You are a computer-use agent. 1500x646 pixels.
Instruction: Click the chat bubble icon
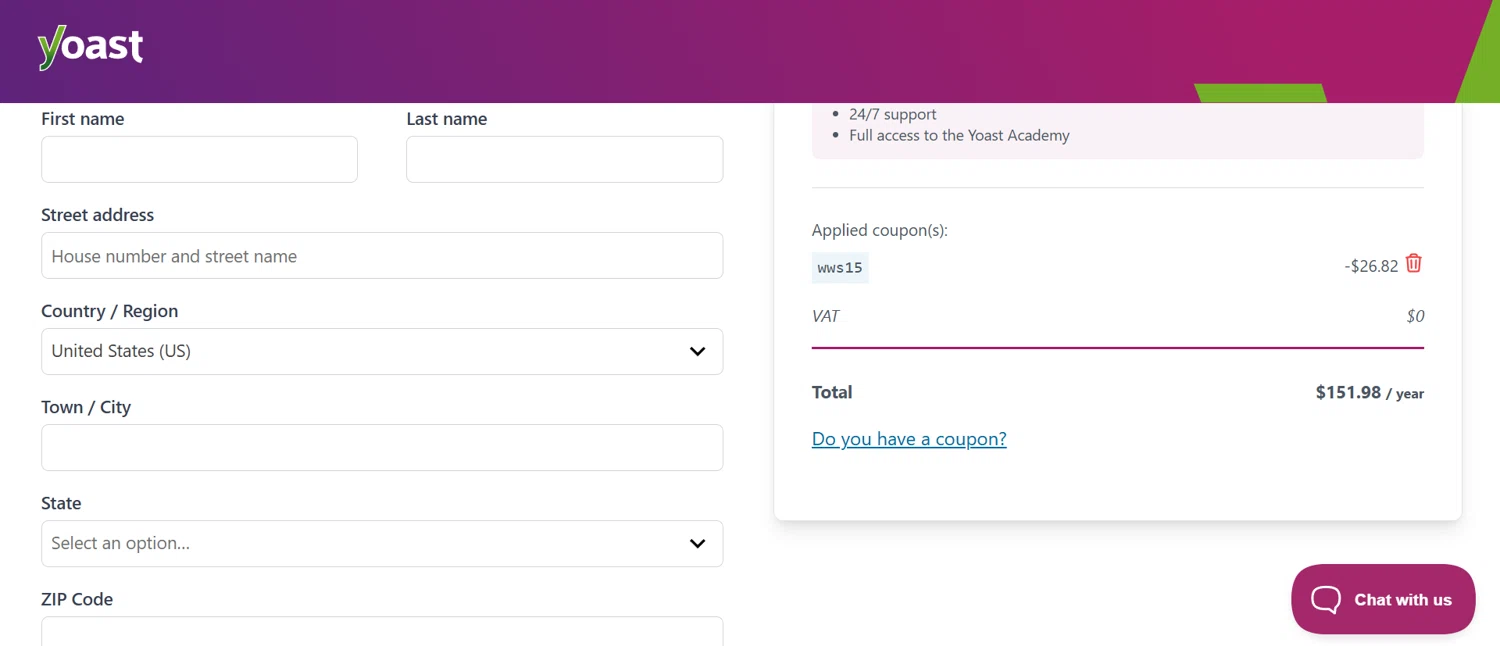point(1326,600)
